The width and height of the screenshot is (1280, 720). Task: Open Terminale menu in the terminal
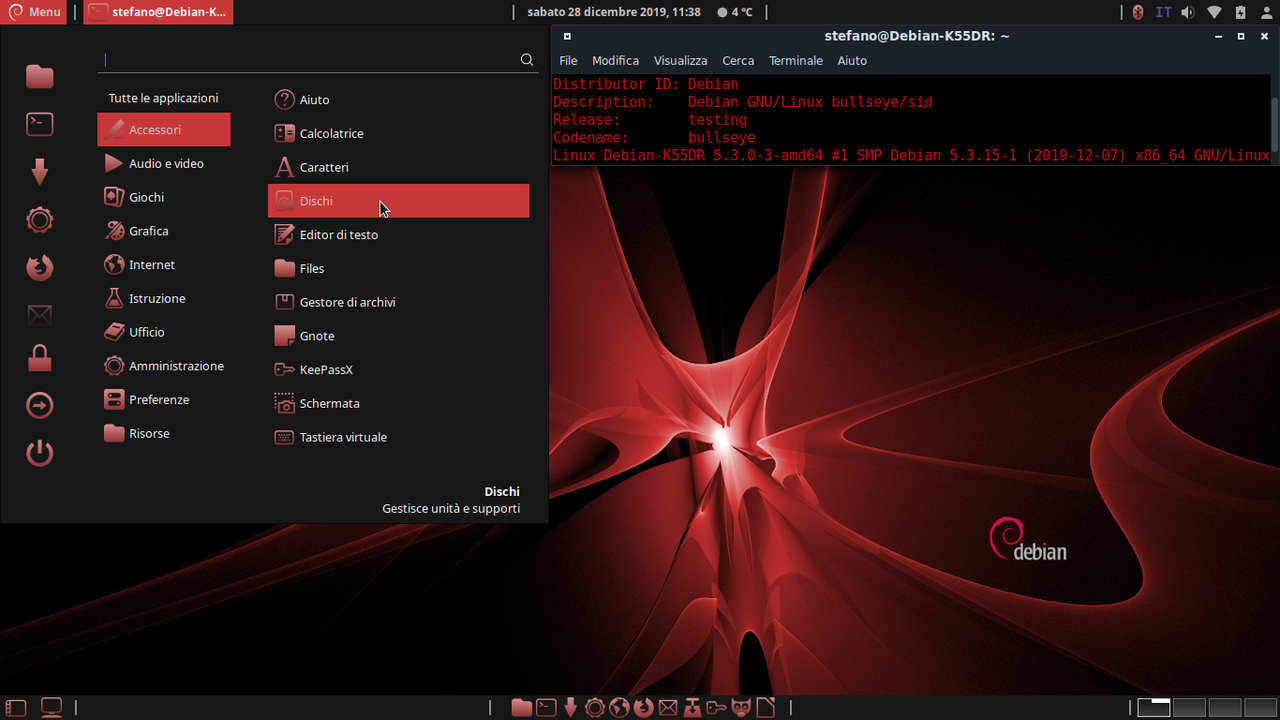(796, 61)
